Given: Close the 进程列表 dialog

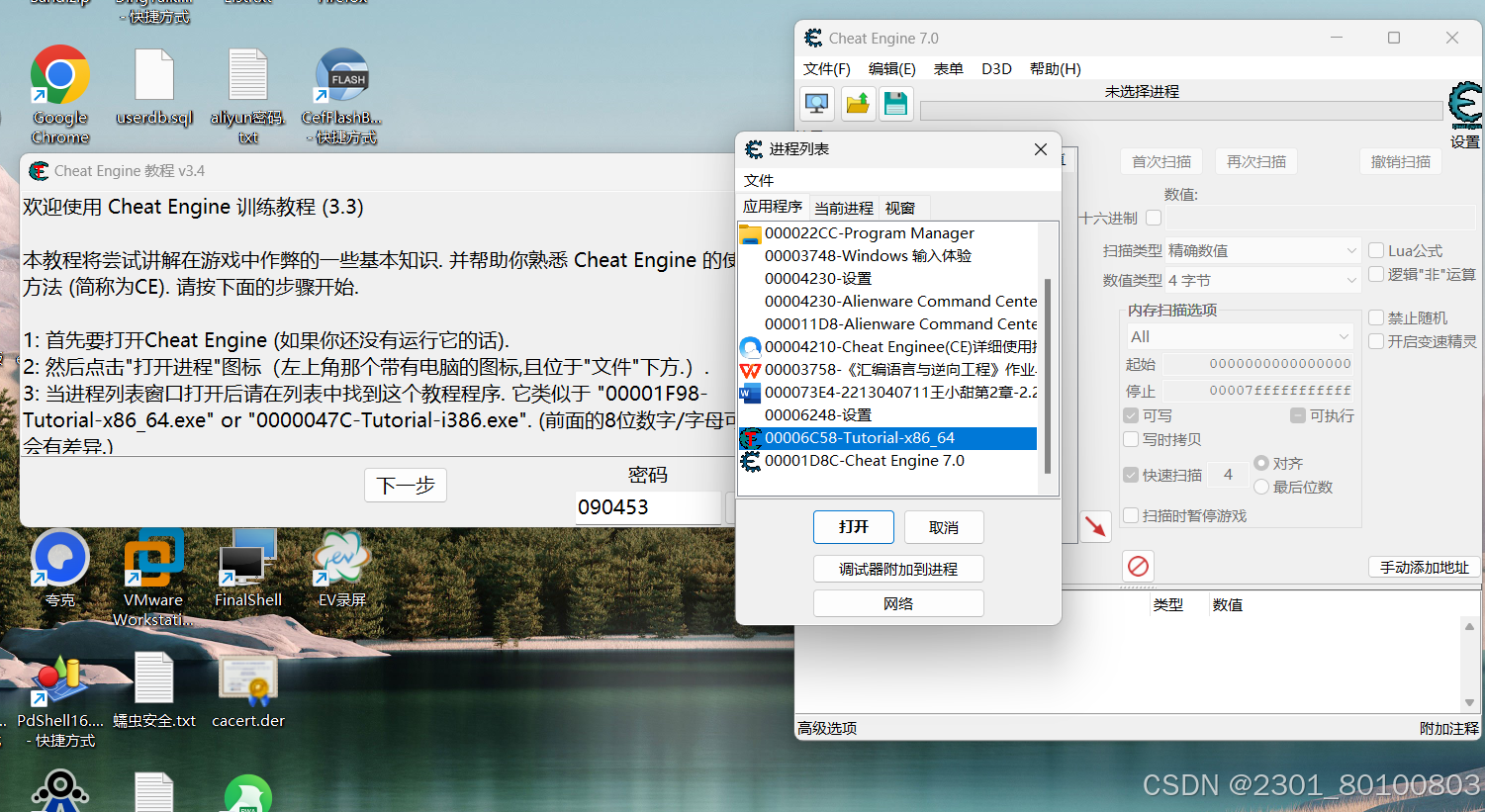Looking at the screenshot, I should point(1040,149).
